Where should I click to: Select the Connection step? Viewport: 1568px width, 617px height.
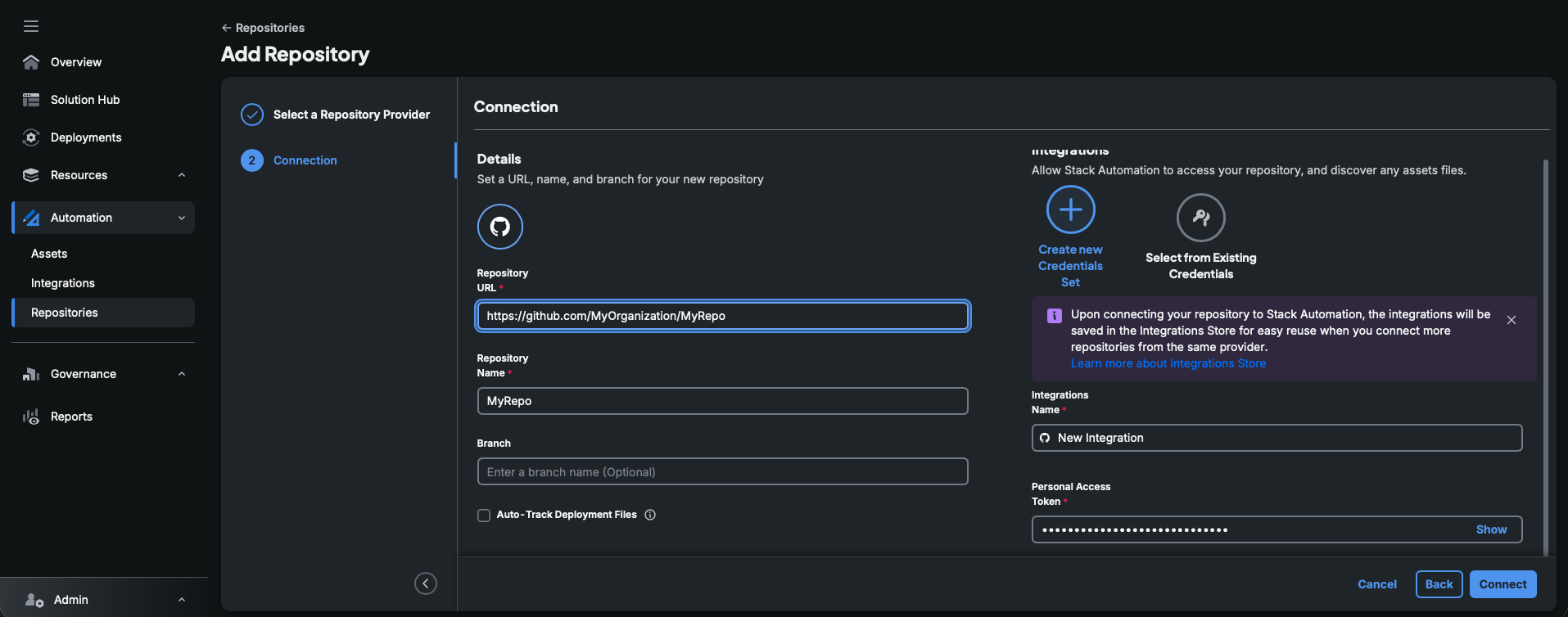(x=305, y=160)
